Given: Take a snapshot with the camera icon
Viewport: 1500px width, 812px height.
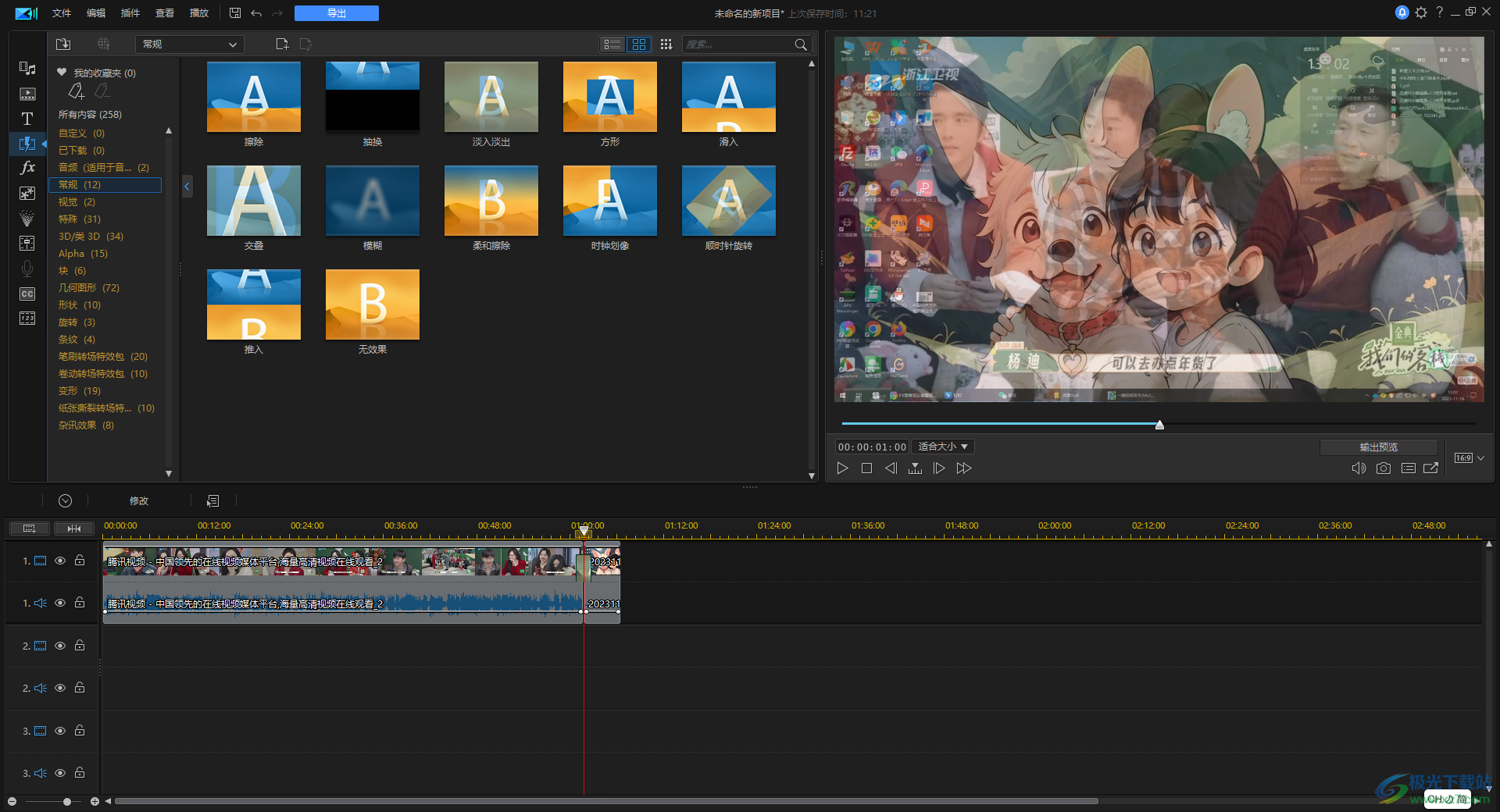Looking at the screenshot, I should [1384, 468].
